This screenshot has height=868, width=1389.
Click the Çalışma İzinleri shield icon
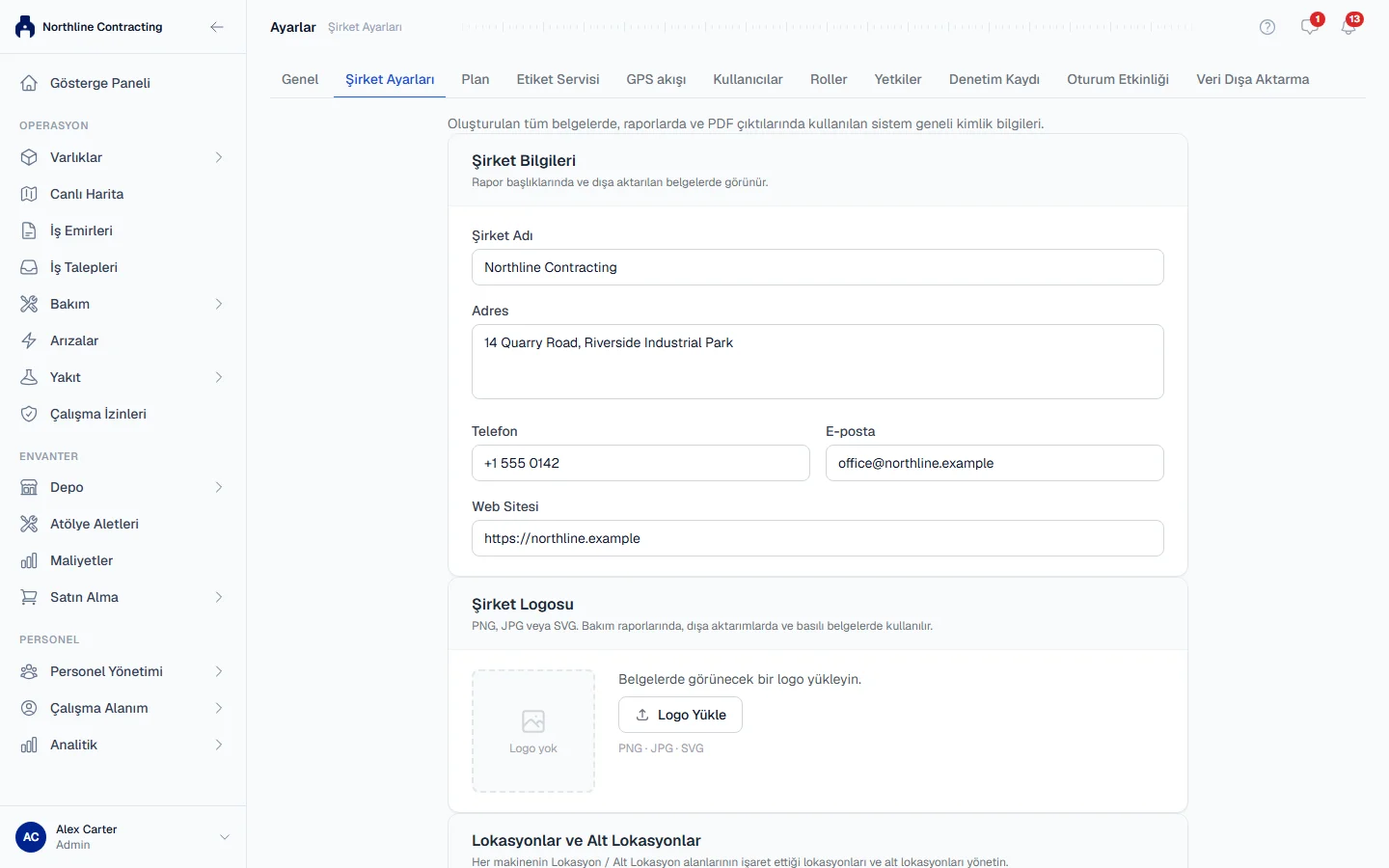29,414
